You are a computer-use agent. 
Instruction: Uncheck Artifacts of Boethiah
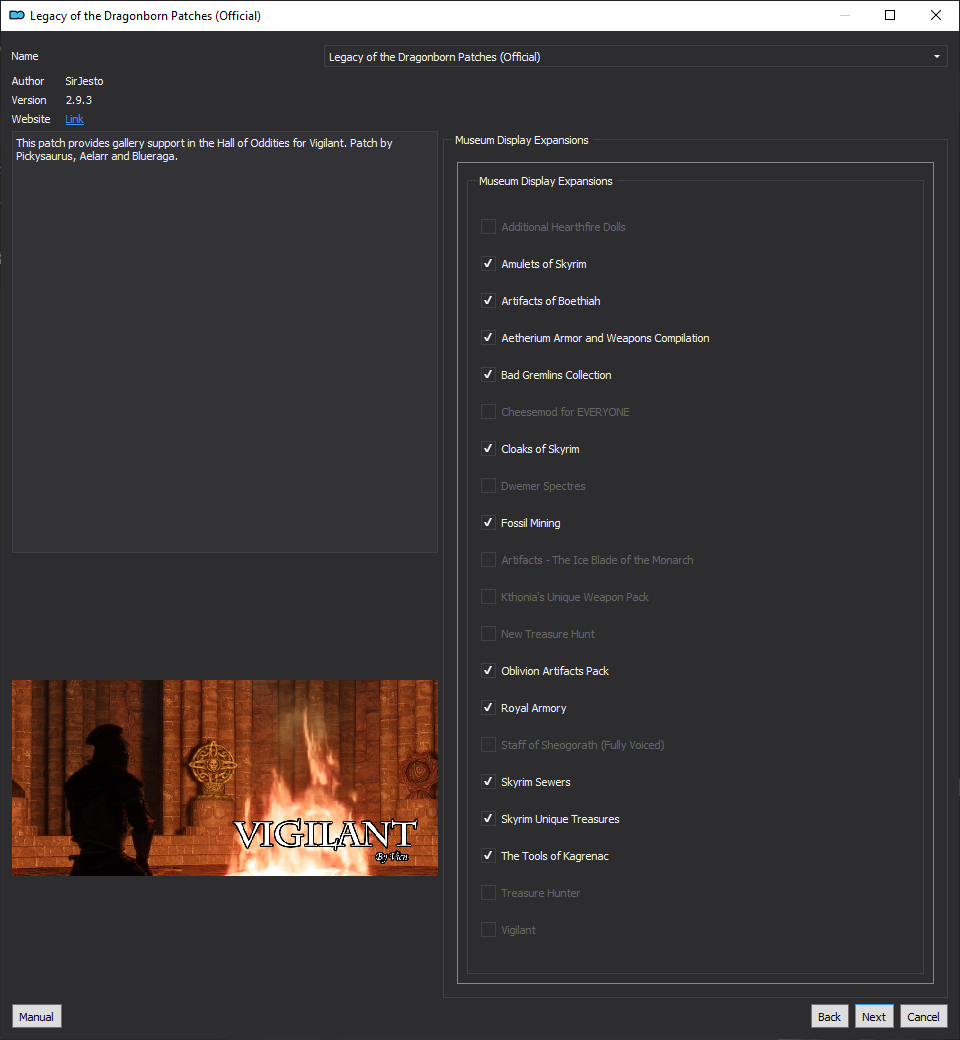pyautogui.click(x=488, y=301)
